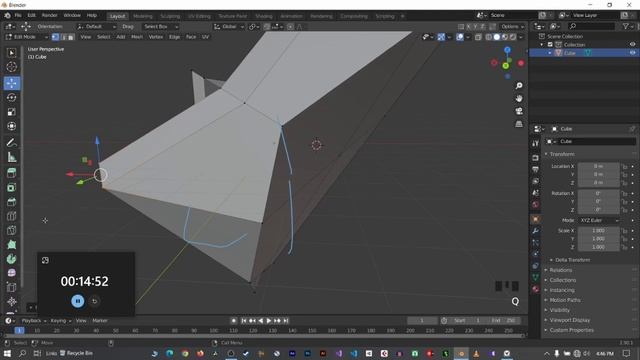The height and width of the screenshot is (360, 640).
Task: Open the Material properties tab icon
Action: [x=536, y=289]
